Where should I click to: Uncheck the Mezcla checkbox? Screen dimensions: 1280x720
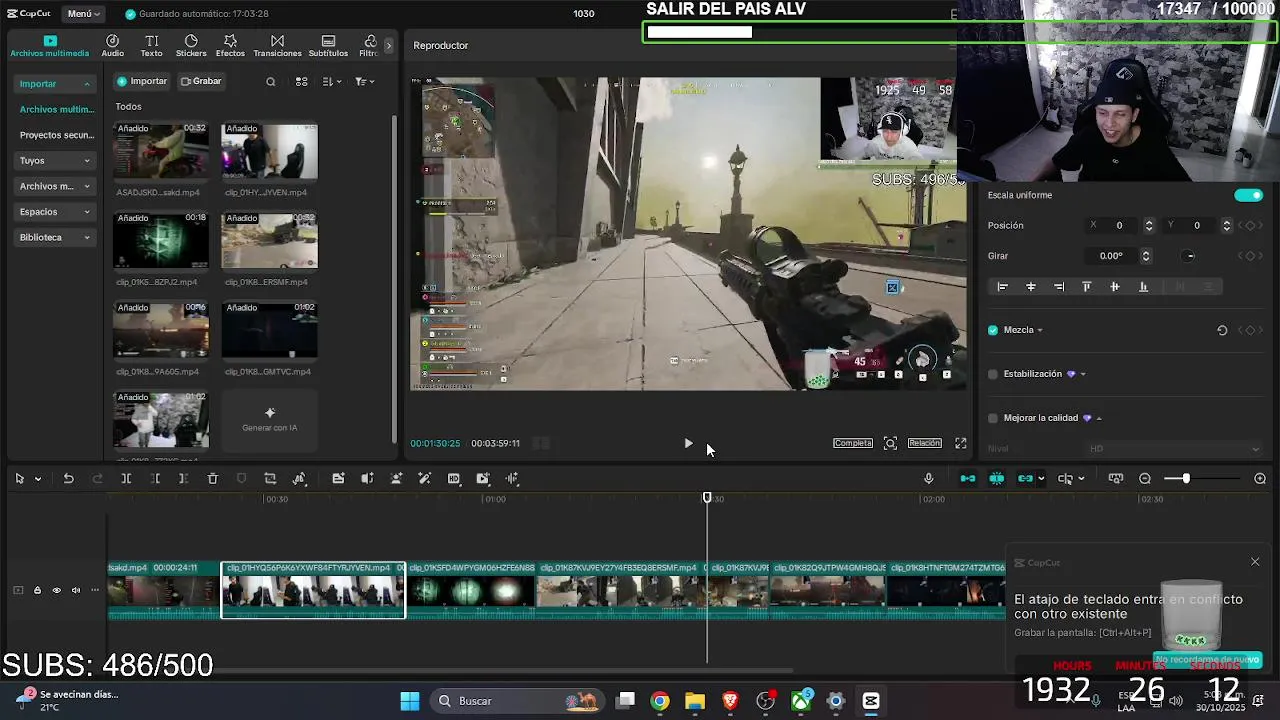click(993, 330)
